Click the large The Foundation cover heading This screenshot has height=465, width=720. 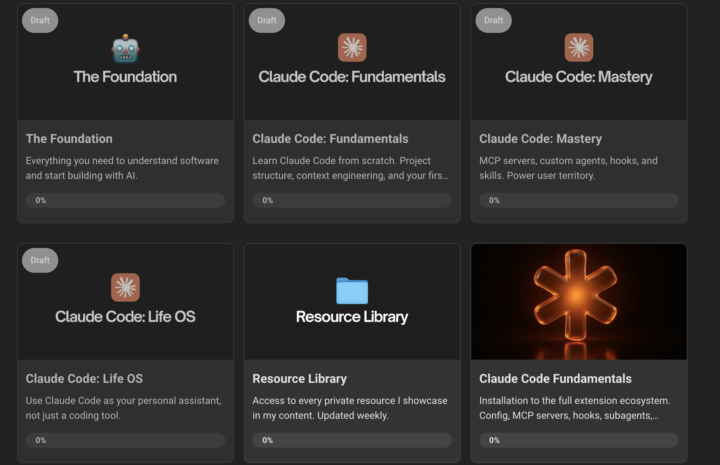click(125, 77)
